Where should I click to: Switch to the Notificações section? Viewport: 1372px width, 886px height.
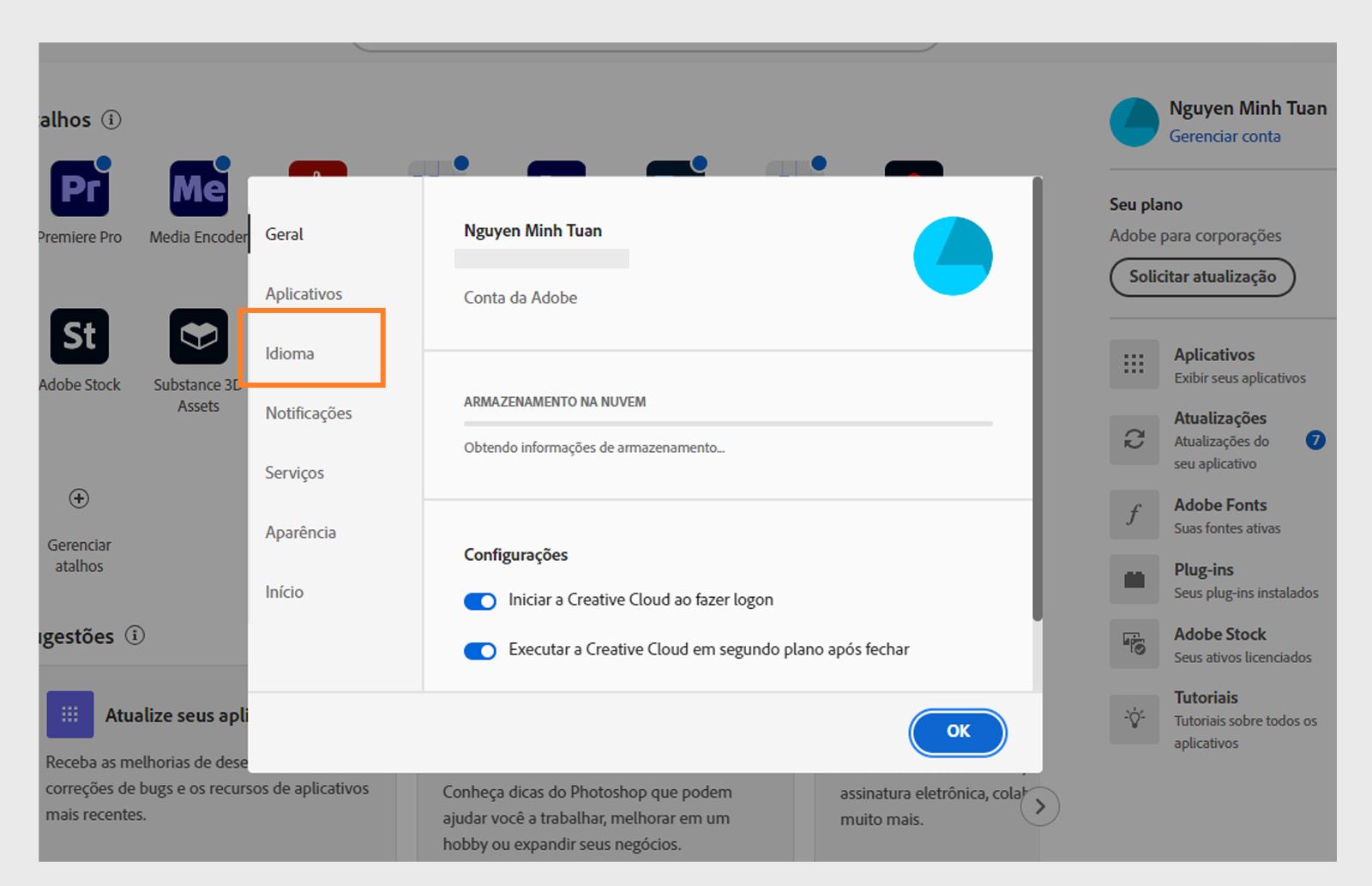309,413
